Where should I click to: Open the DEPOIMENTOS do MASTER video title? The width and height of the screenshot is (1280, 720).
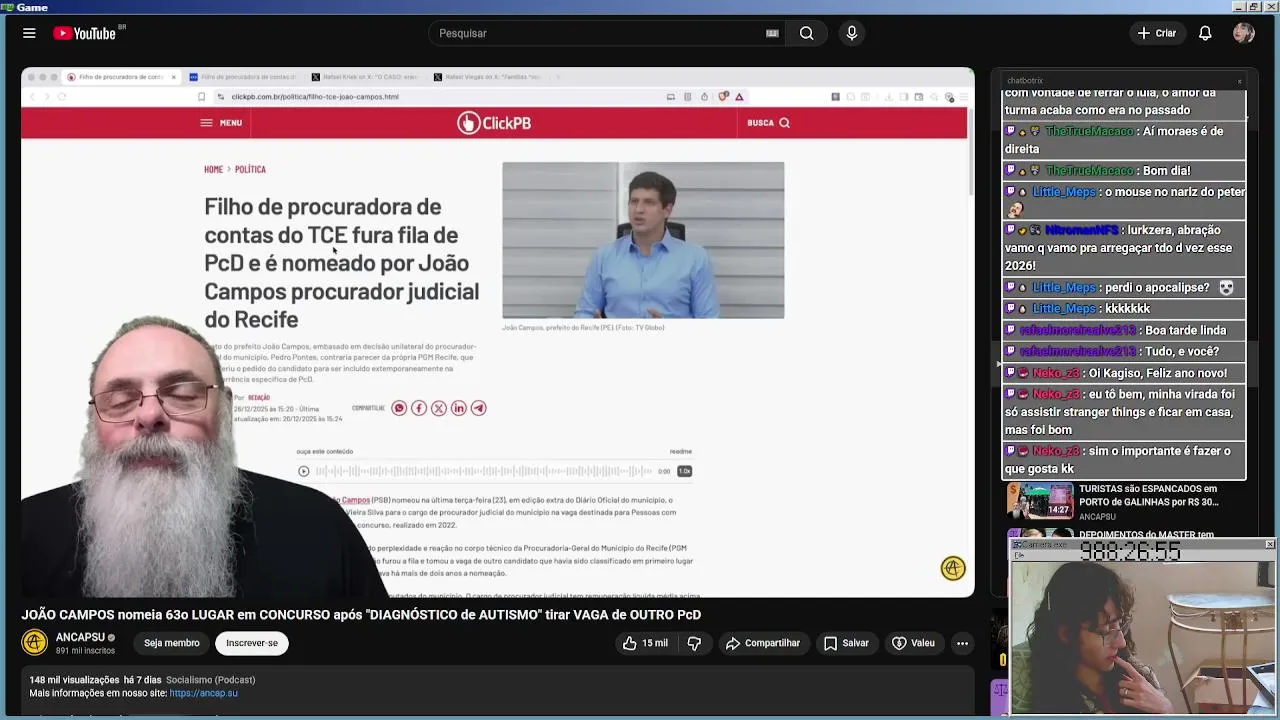point(1146,535)
